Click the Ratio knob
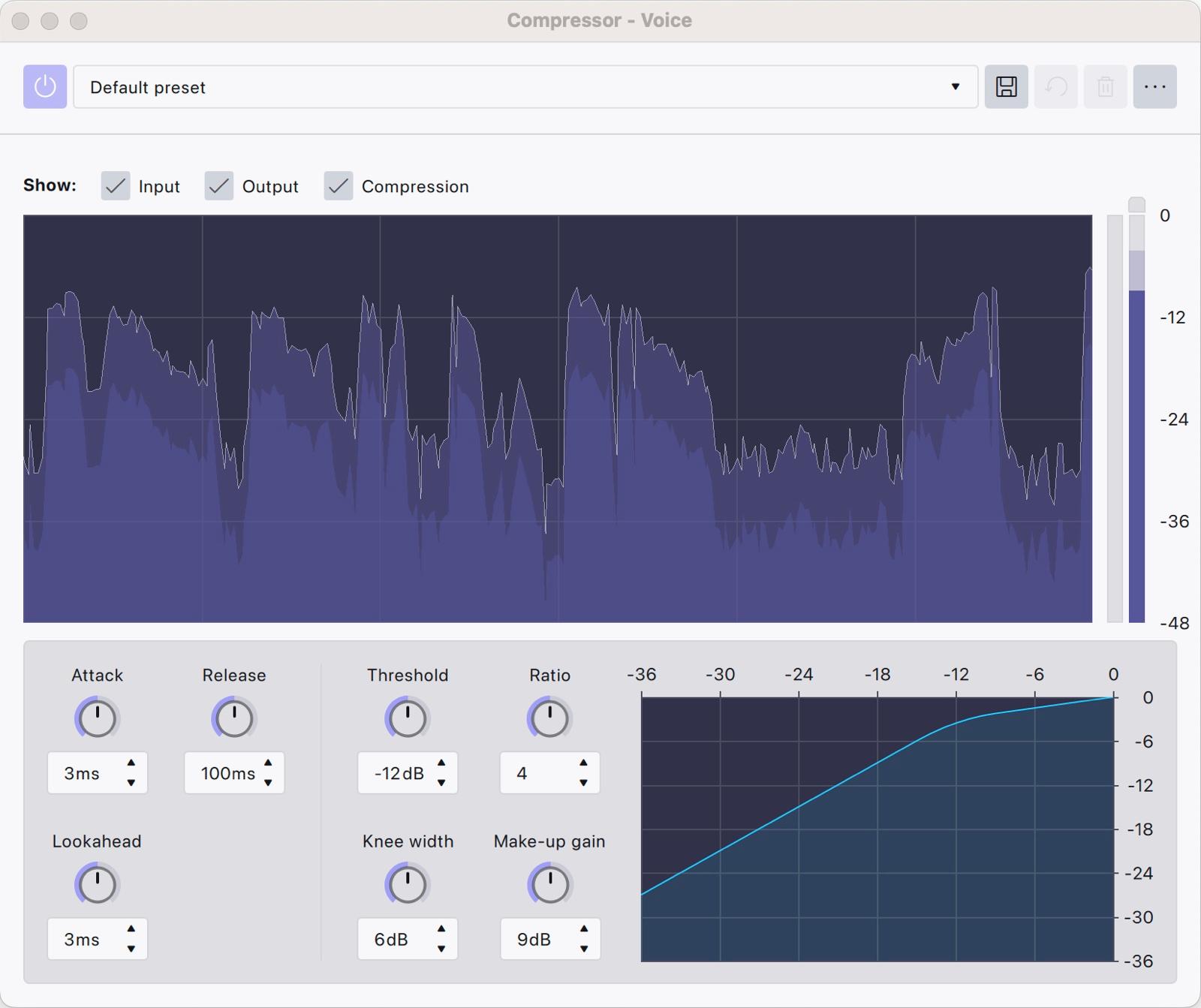This screenshot has height=1008, width=1201. click(x=549, y=718)
